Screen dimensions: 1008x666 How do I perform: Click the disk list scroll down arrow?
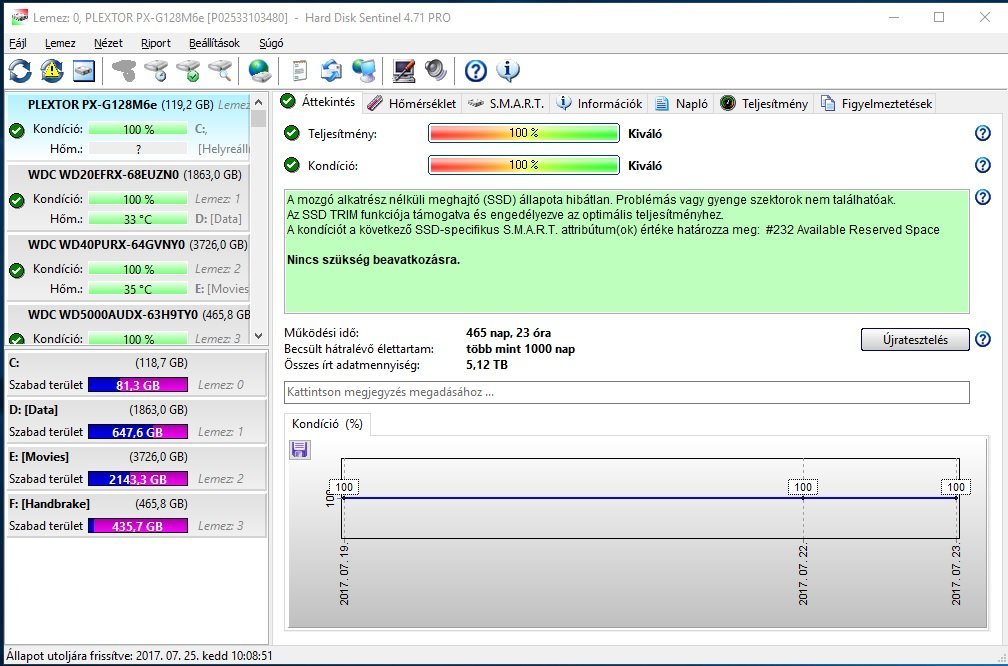click(x=258, y=336)
